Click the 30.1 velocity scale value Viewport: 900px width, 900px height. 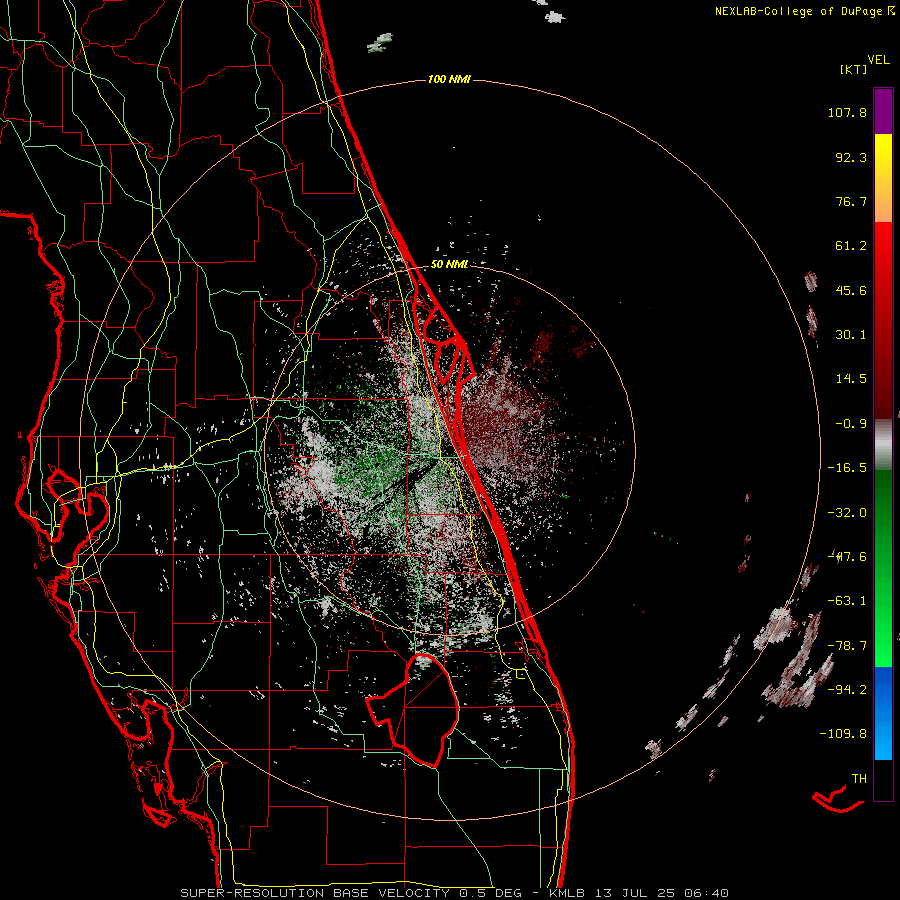(x=851, y=335)
